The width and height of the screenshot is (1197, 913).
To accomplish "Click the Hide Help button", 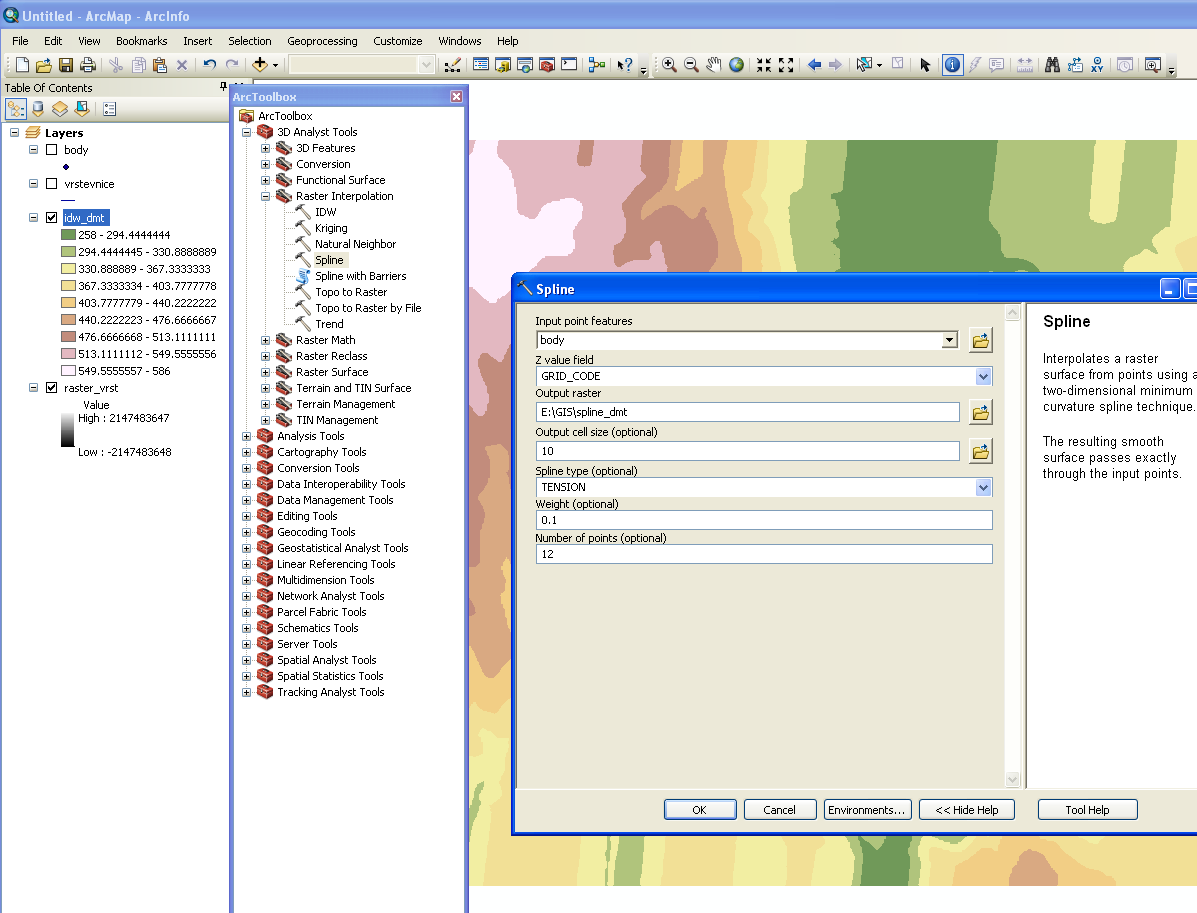I will point(966,810).
